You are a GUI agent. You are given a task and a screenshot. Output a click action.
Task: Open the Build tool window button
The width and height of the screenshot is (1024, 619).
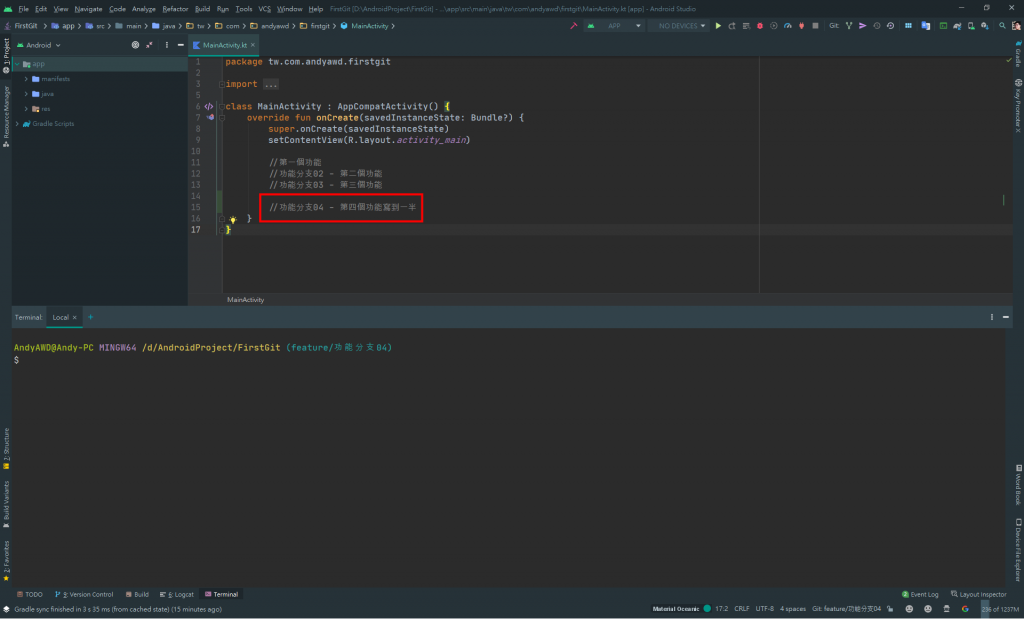(137, 595)
